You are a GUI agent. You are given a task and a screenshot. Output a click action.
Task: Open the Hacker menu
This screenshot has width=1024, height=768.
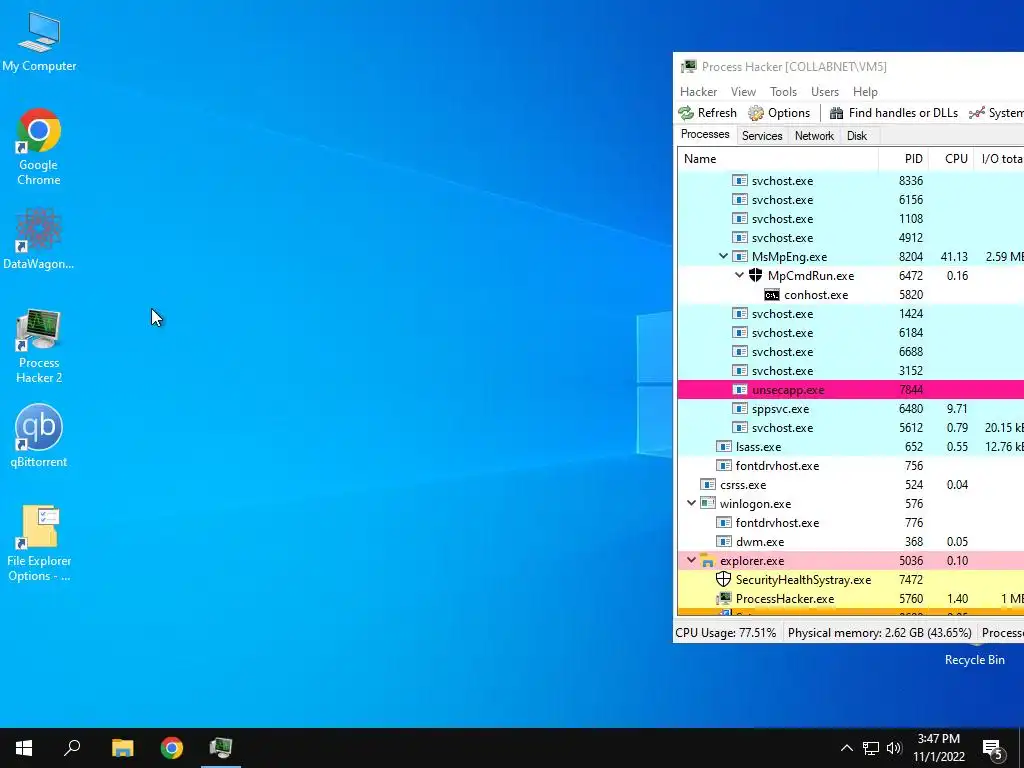pos(698,91)
